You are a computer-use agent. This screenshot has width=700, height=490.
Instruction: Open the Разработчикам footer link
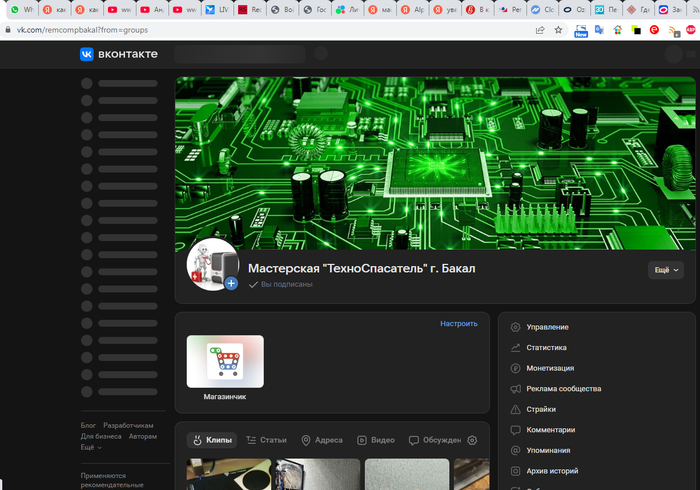tap(129, 425)
